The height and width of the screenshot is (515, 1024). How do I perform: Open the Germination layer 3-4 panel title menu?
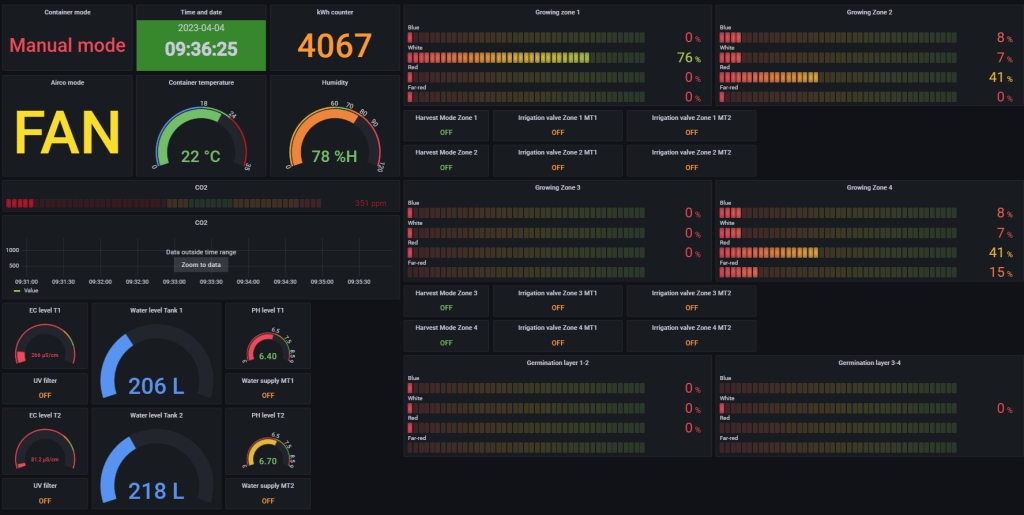click(869, 362)
